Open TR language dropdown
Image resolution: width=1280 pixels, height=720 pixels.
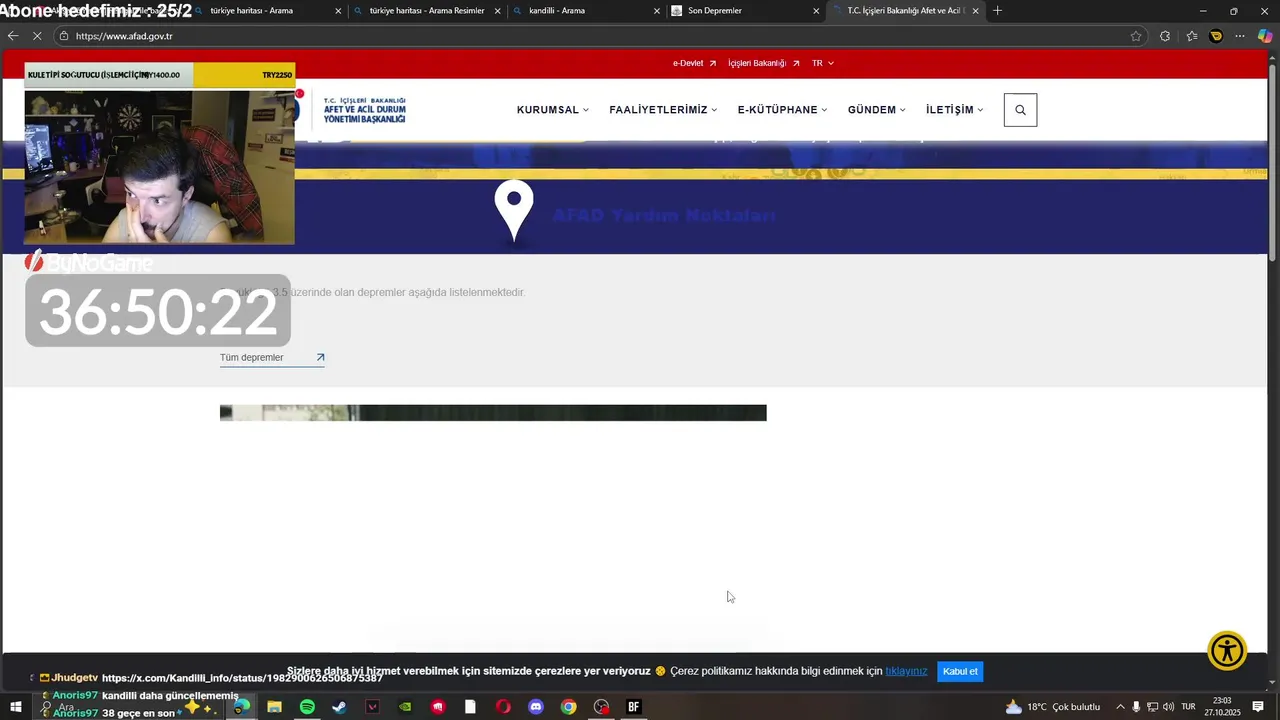[822, 63]
